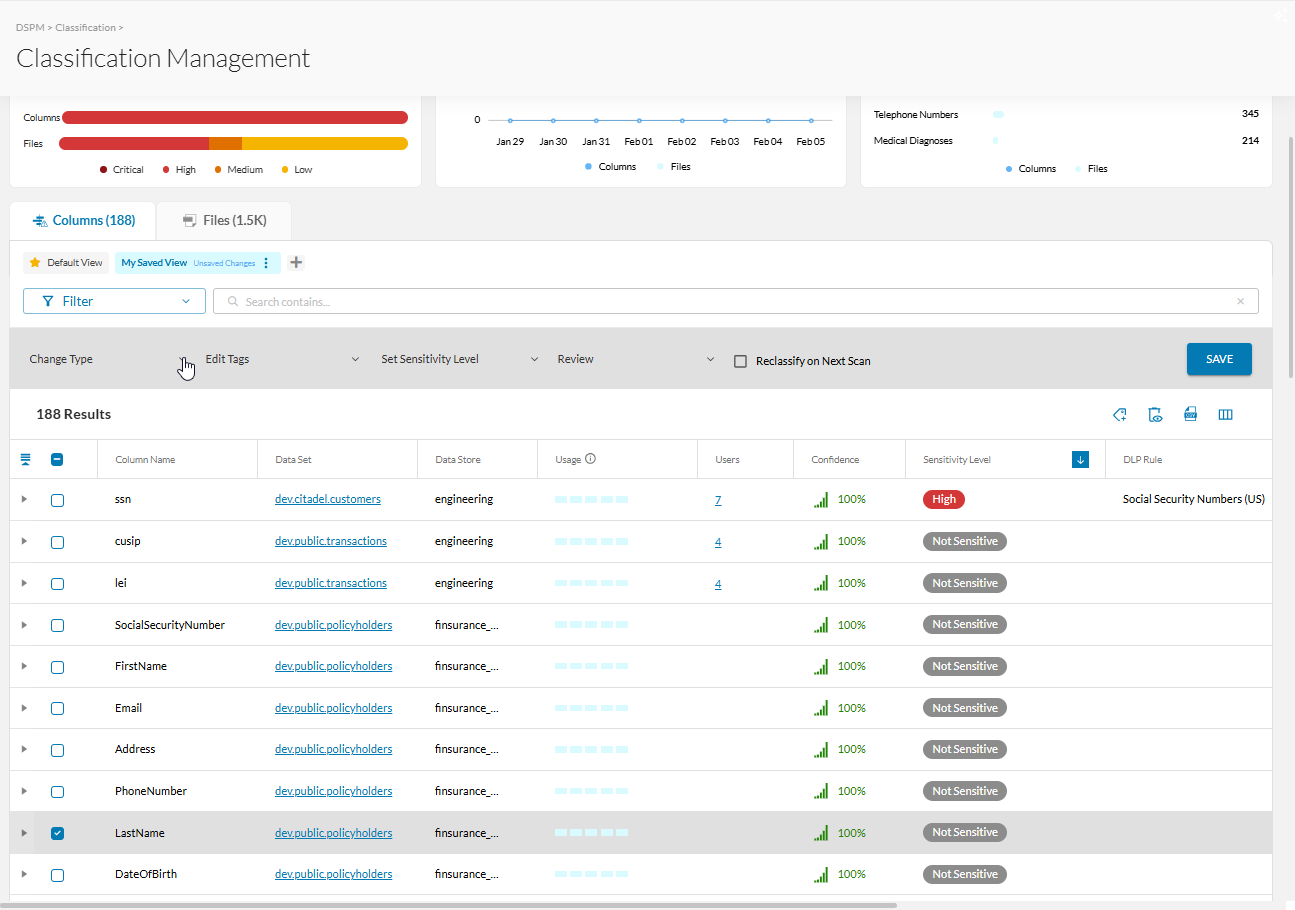Image resolution: width=1295 pixels, height=910 pixels.
Task: Add a new view with plus icon
Action: (296, 263)
